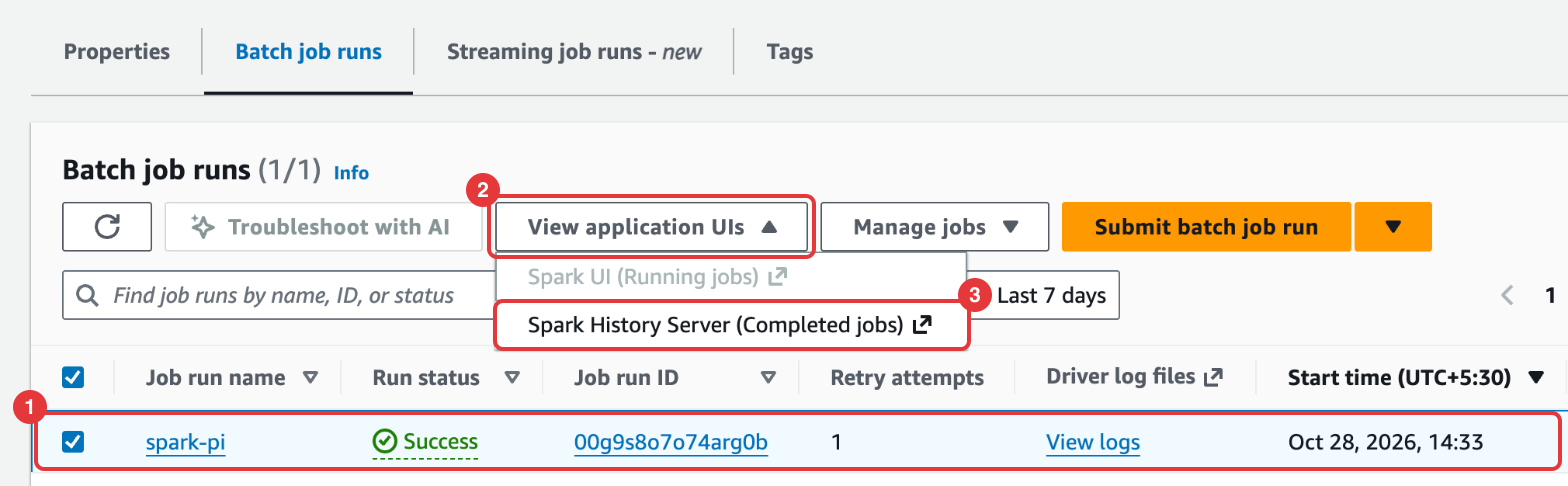The image size is (1568, 486).
Task: Open job run ID 00g9s8o7o74arg0b link
Action: [x=671, y=442]
